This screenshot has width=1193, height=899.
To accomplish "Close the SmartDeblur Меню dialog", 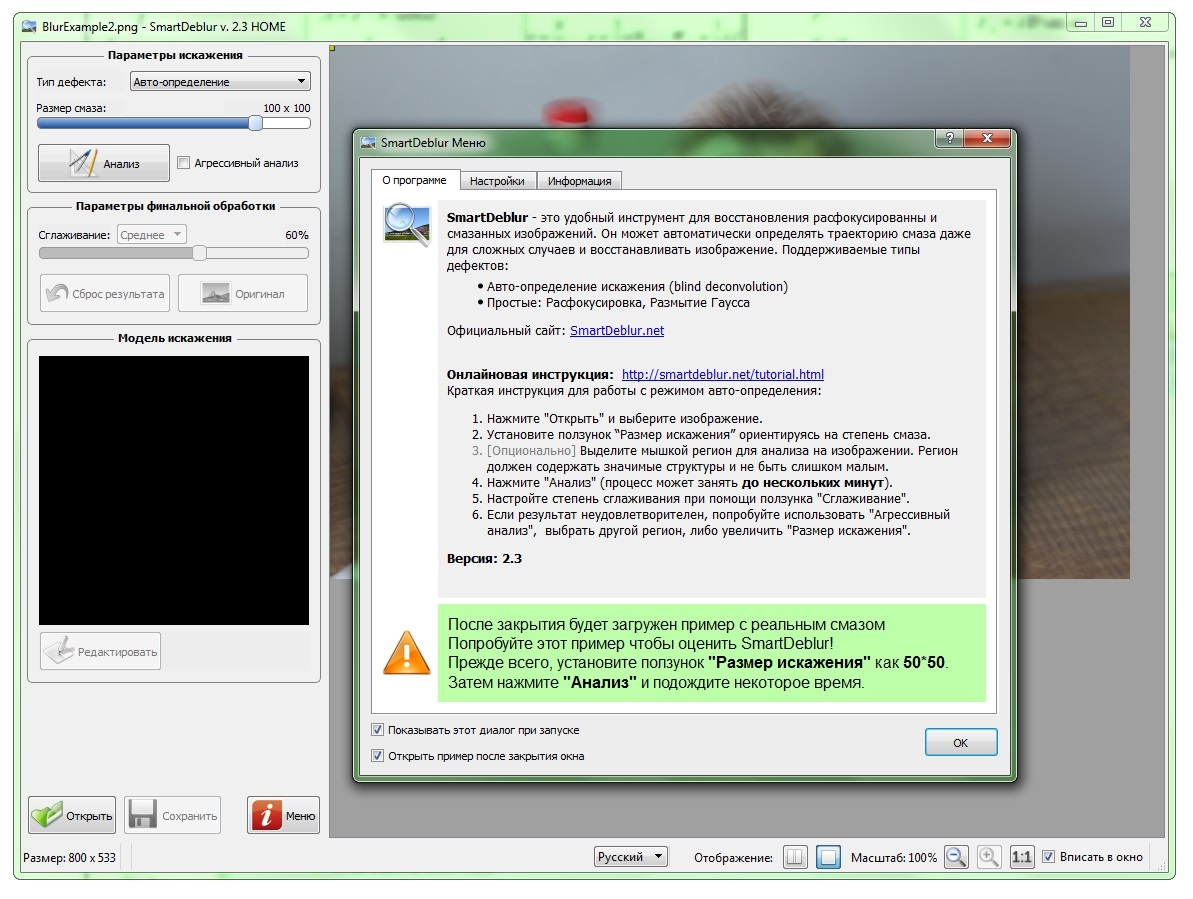I will tap(987, 138).
